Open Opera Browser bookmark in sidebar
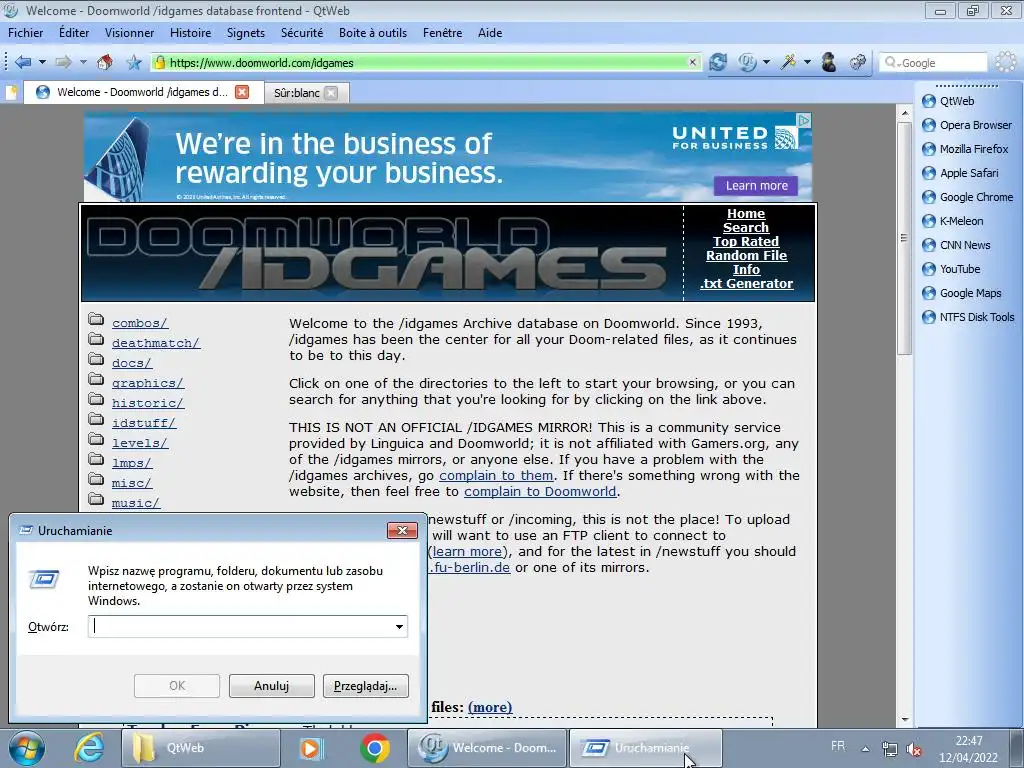 [967, 125]
